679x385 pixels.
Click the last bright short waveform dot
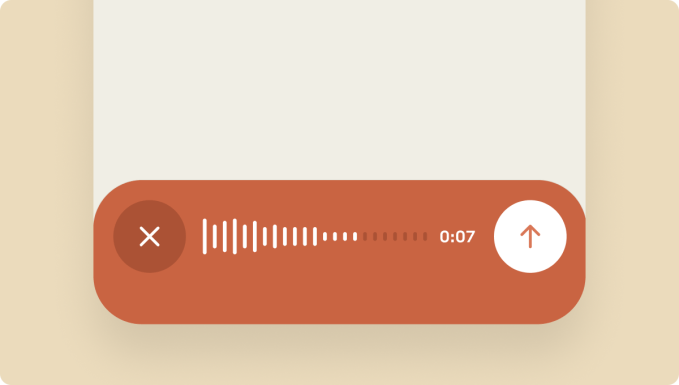click(x=355, y=236)
